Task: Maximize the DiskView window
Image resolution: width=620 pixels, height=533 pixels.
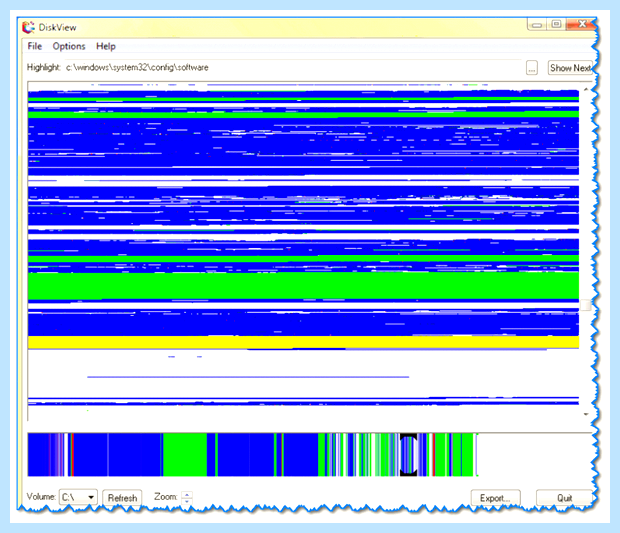Action: pos(556,25)
